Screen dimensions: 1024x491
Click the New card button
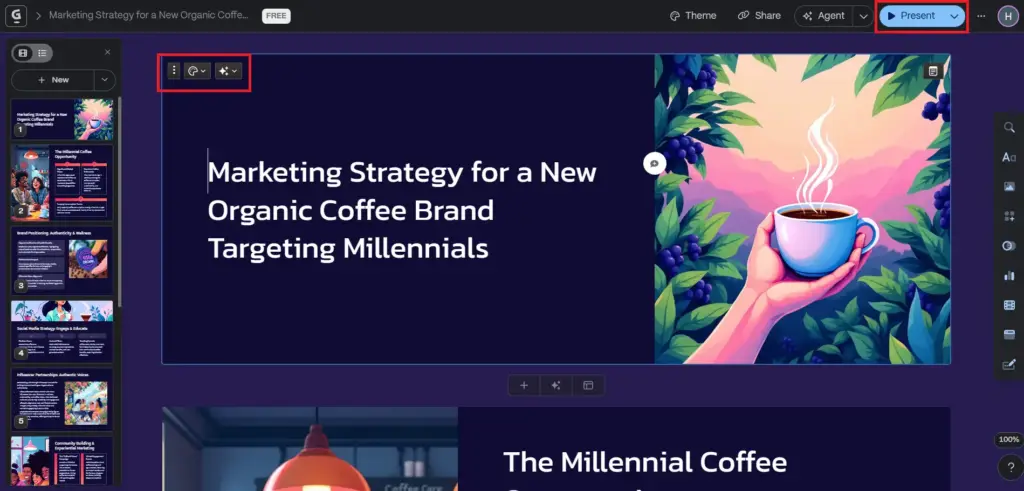[53, 80]
